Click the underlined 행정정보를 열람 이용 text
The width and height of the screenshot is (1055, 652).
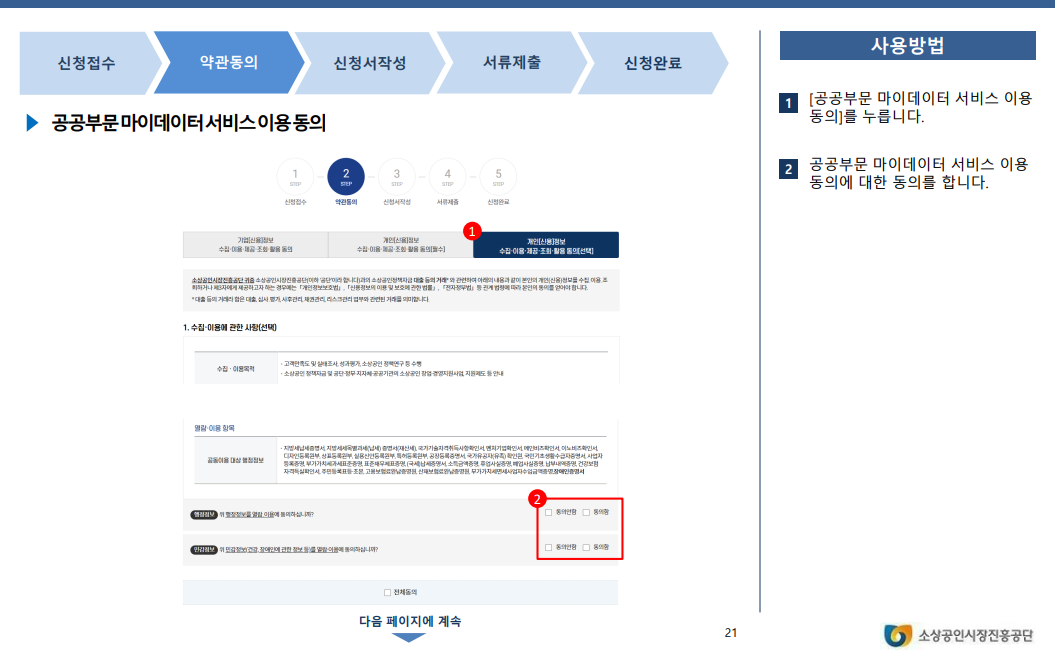click(249, 515)
